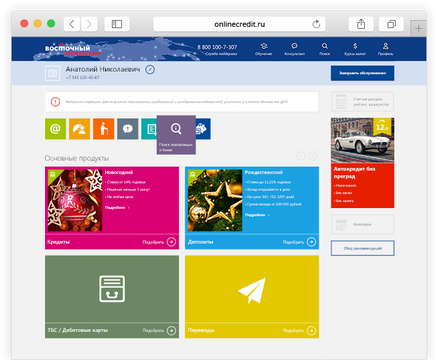438x360 pixels.
Task: Click the phone number 8 800 100-7-307
Action: 217,47
